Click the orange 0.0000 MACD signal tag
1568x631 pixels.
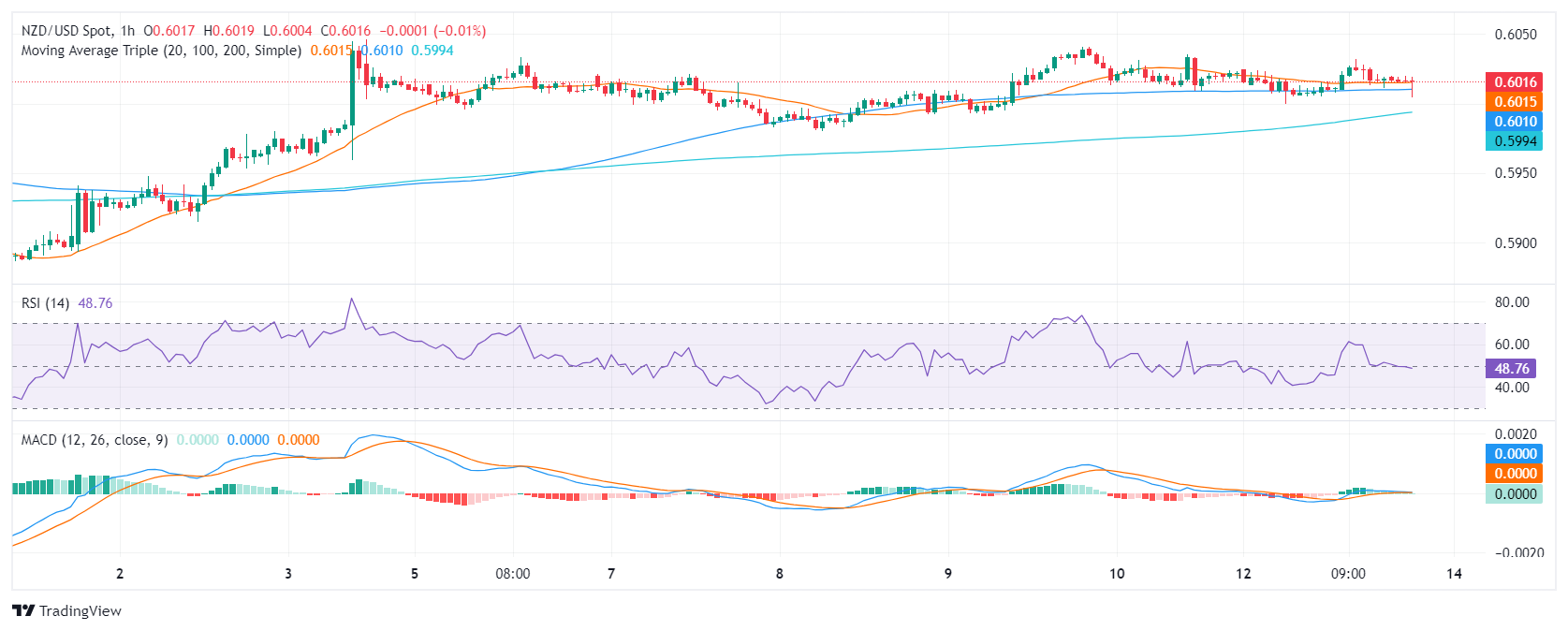1514,474
